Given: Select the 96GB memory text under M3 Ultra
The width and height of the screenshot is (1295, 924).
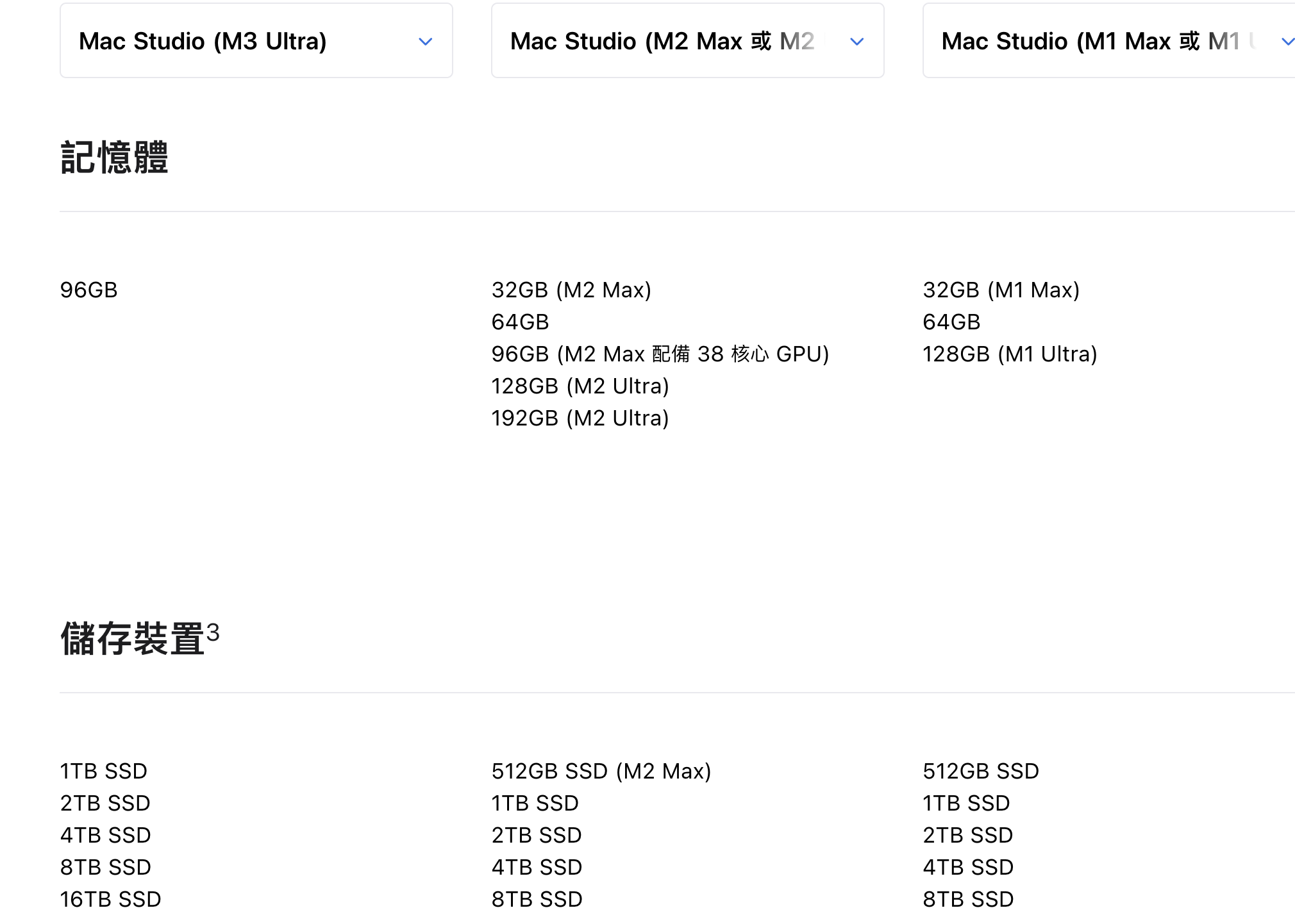Looking at the screenshot, I should 89,290.
